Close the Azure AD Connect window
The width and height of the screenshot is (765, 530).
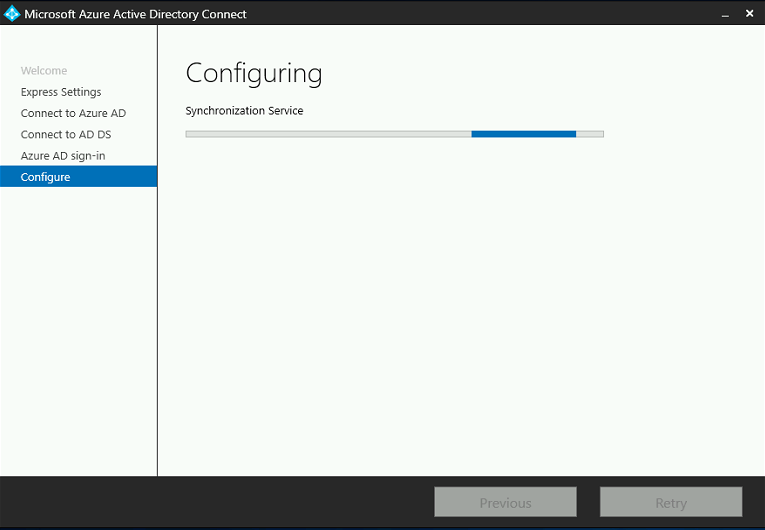pyautogui.click(x=750, y=14)
